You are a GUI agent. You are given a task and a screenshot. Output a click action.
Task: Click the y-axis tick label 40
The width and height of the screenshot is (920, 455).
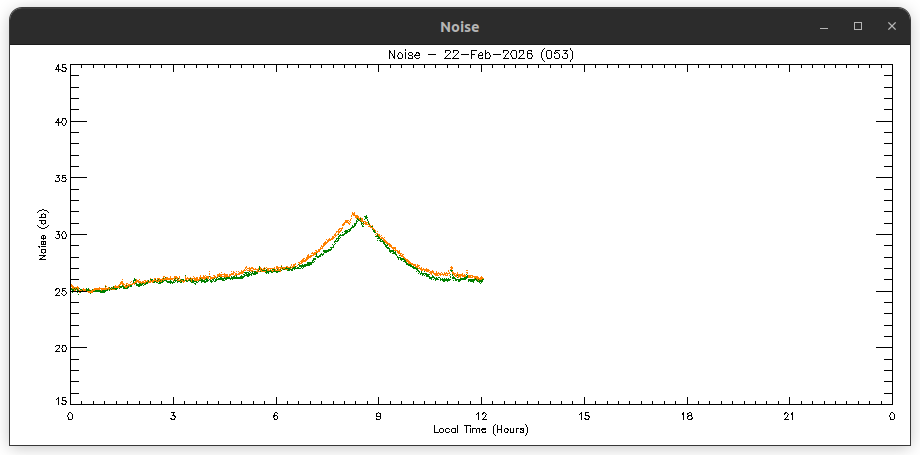click(60, 122)
